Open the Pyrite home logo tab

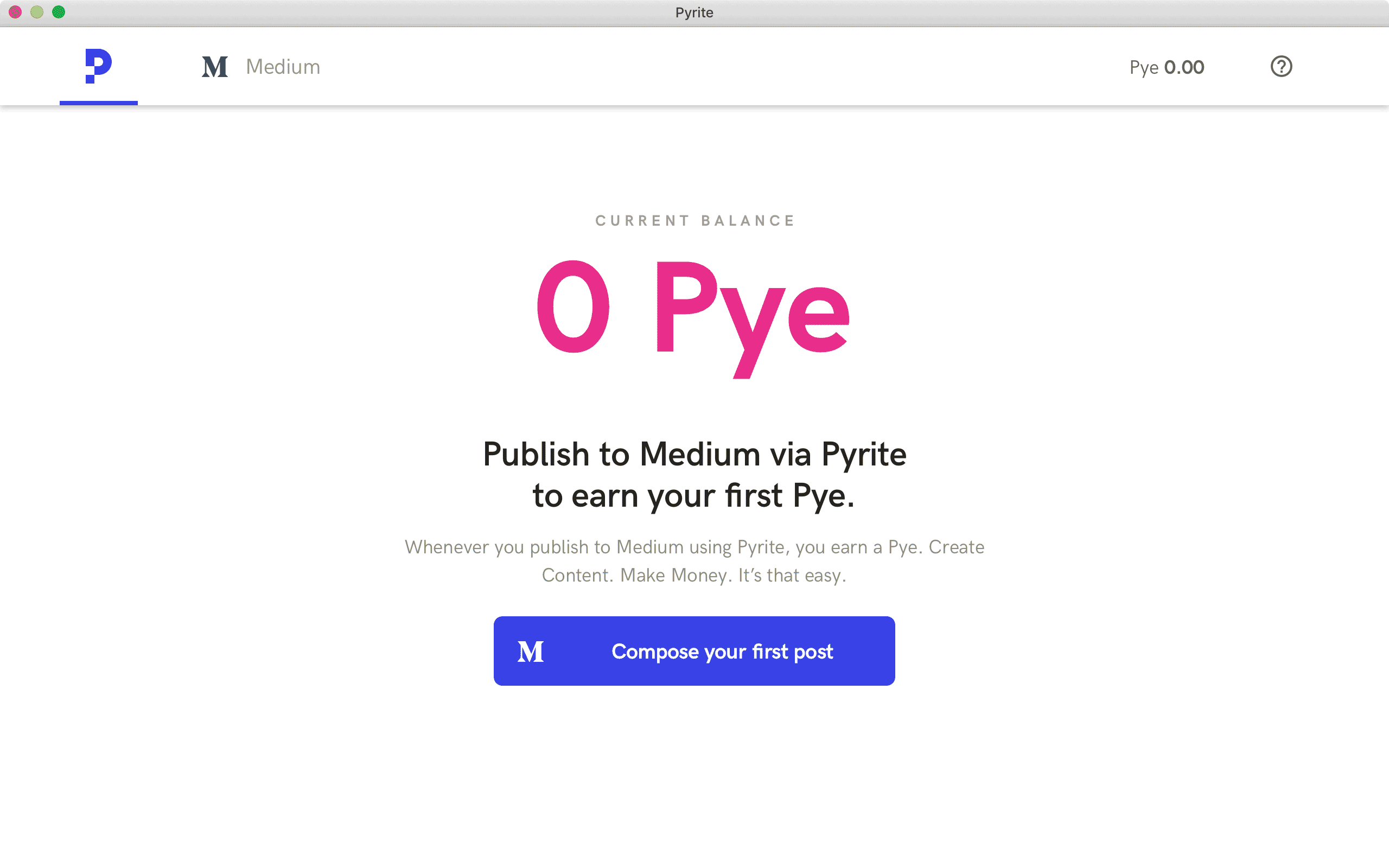(98, 66)
